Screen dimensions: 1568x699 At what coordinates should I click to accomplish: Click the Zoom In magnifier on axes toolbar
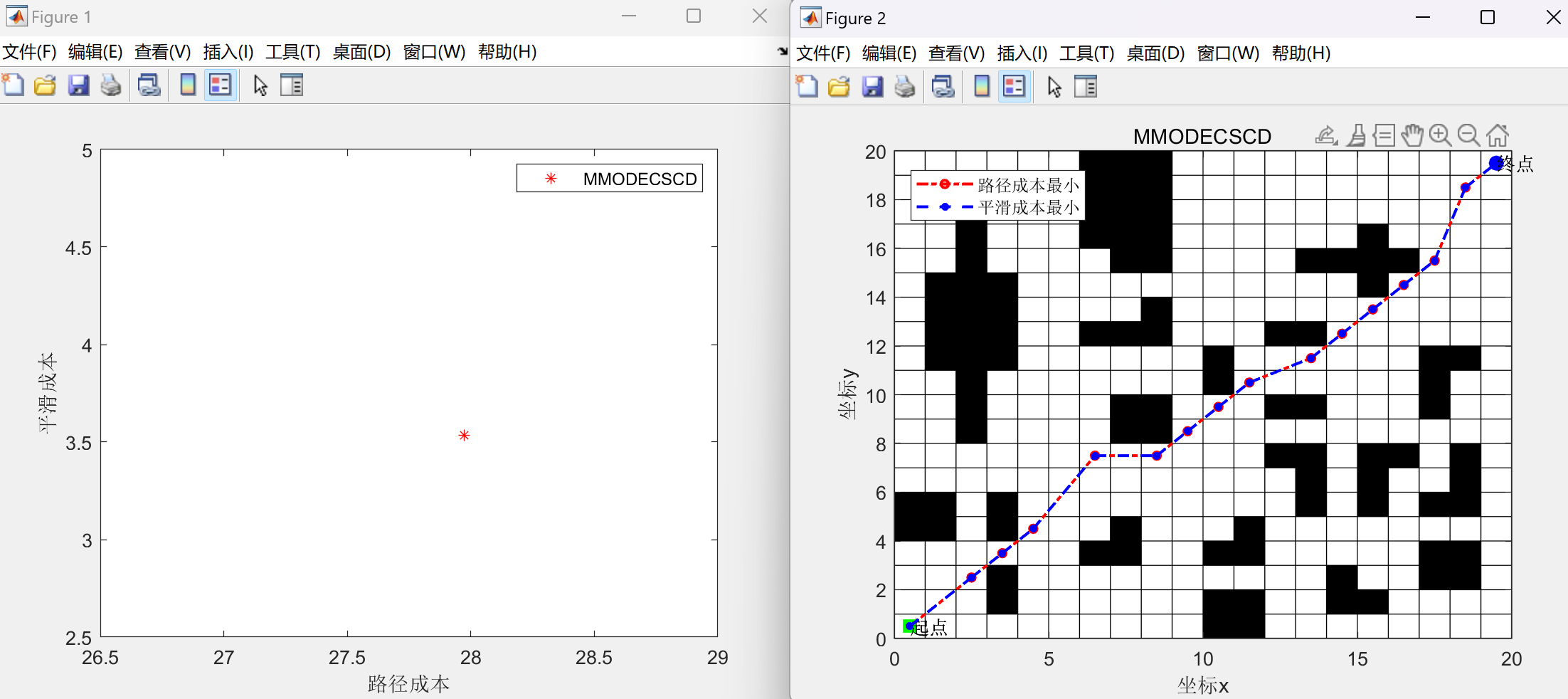click(x=1440, y=135)
